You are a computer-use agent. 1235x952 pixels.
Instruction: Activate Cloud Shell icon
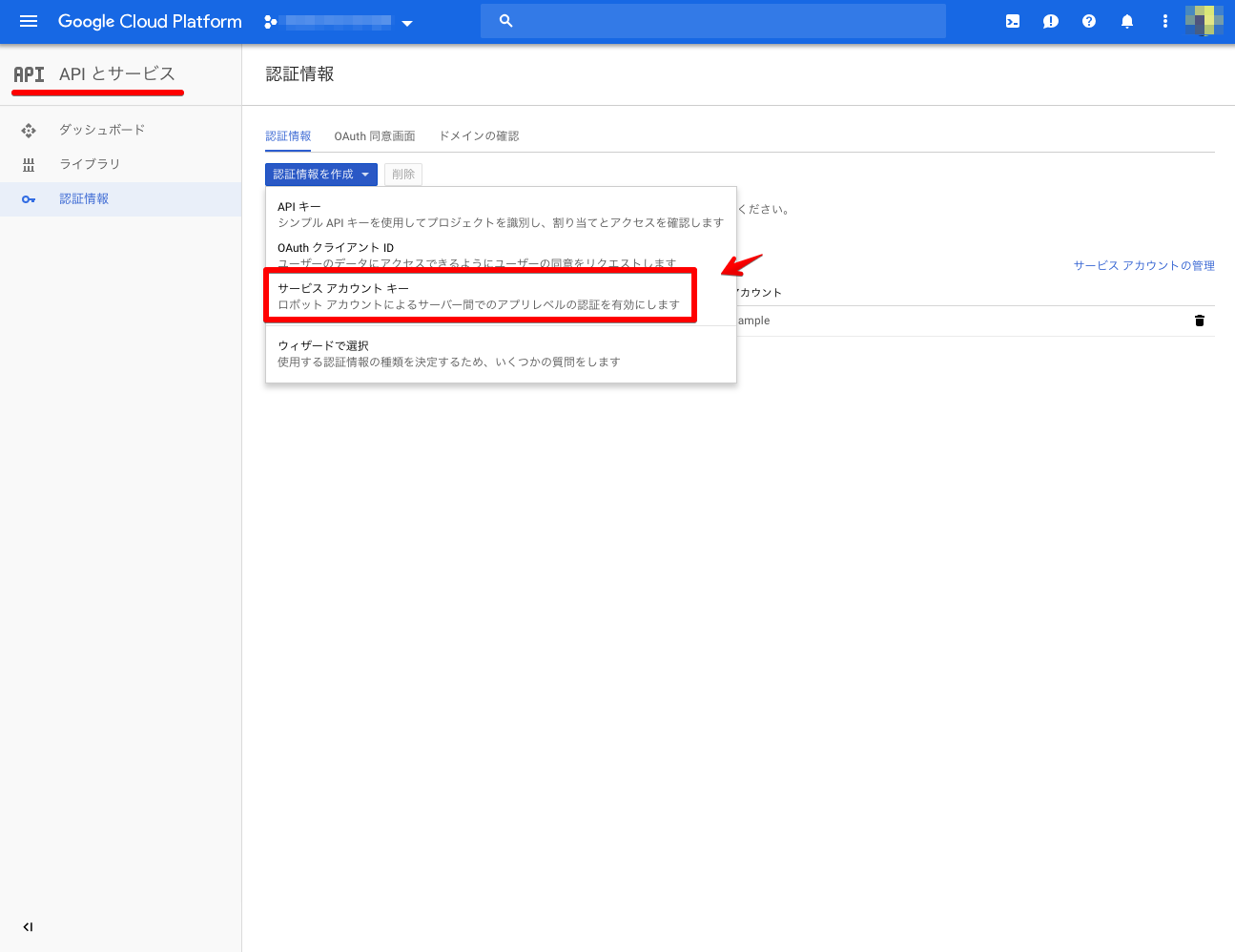[1013, 21]
